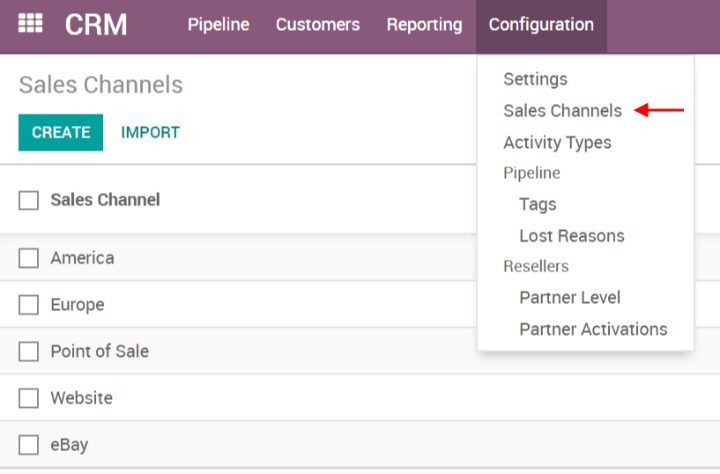Image resolution: width=720 pixels, height=474 pixels.
Task: Choose Settings from Configuration menu
Action: [535, 79]
